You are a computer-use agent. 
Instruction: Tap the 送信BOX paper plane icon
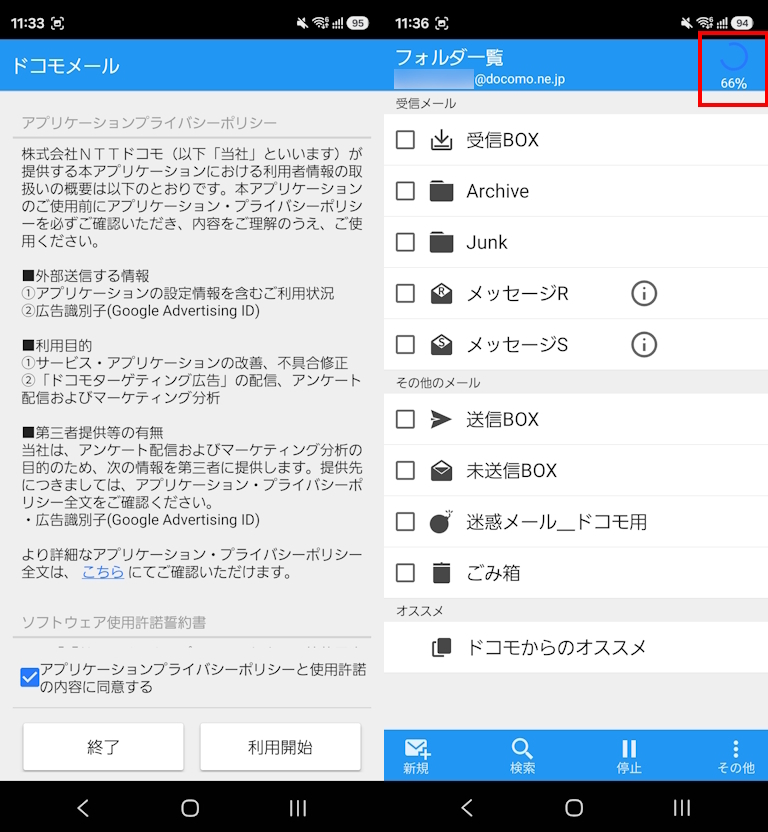coord(441,420)
